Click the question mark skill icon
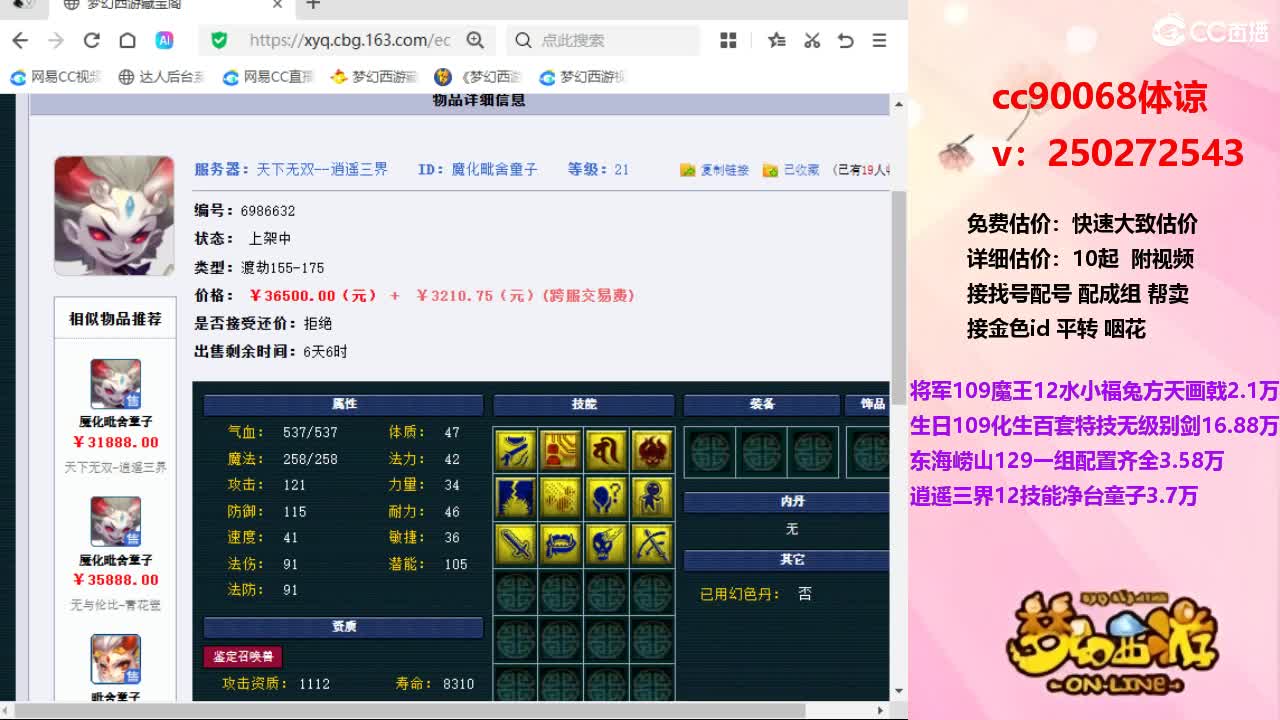The height and width of the screenshot is (720, 1280). point(607,497)
